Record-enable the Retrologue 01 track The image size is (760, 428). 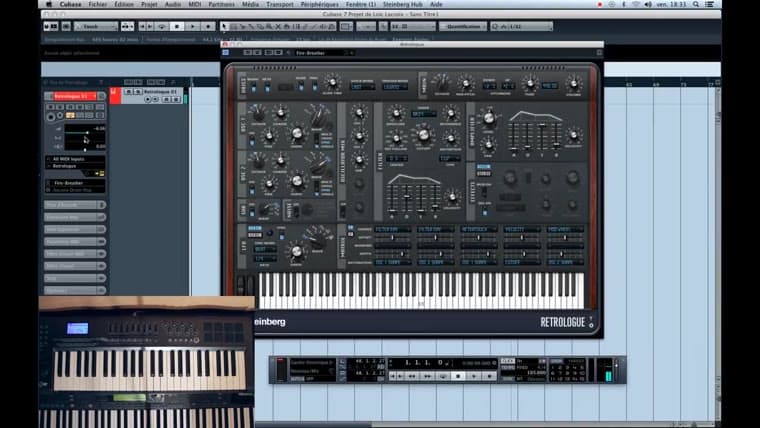[x=148, y=99]
